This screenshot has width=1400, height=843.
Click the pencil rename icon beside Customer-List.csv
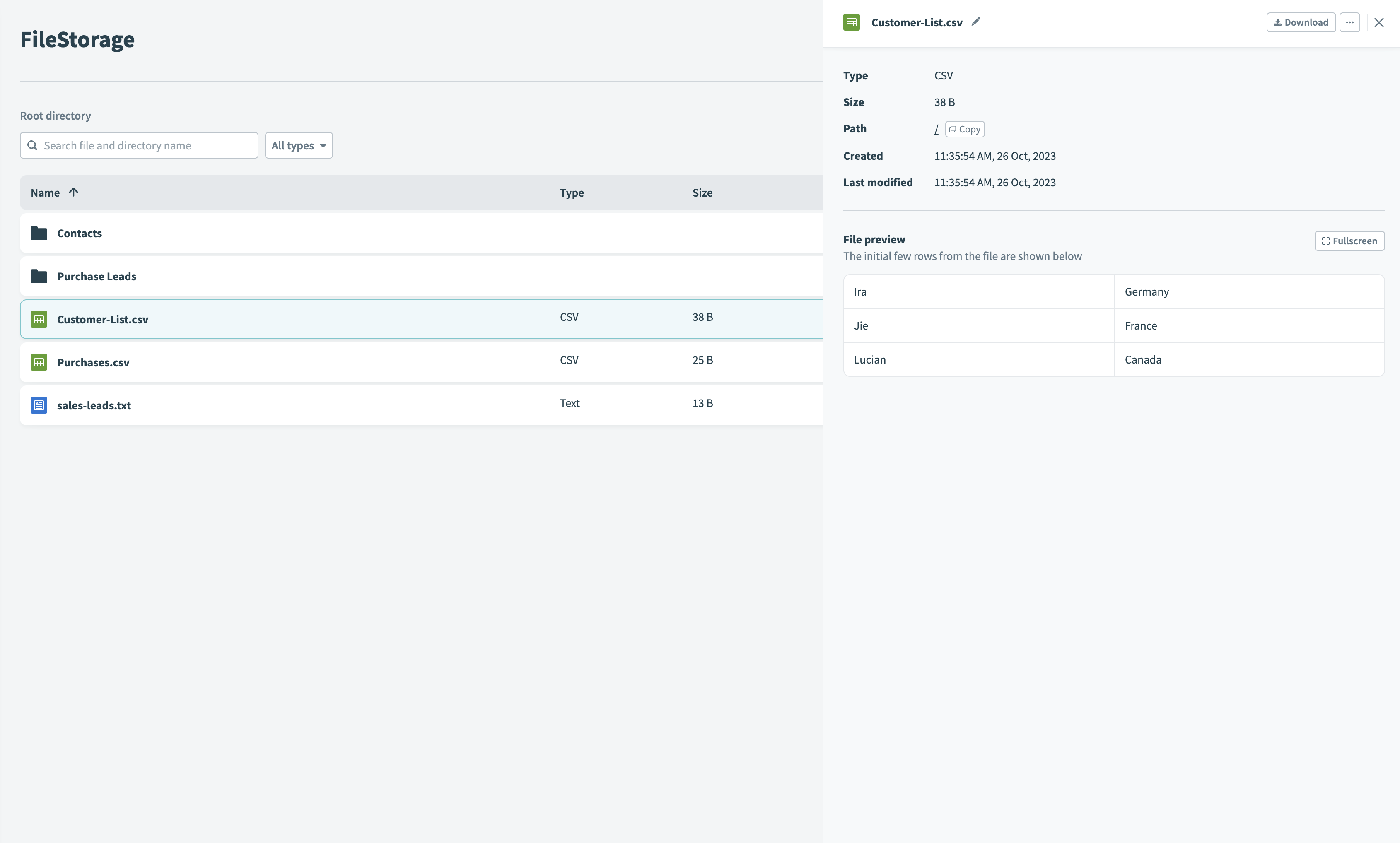point(975,22)
